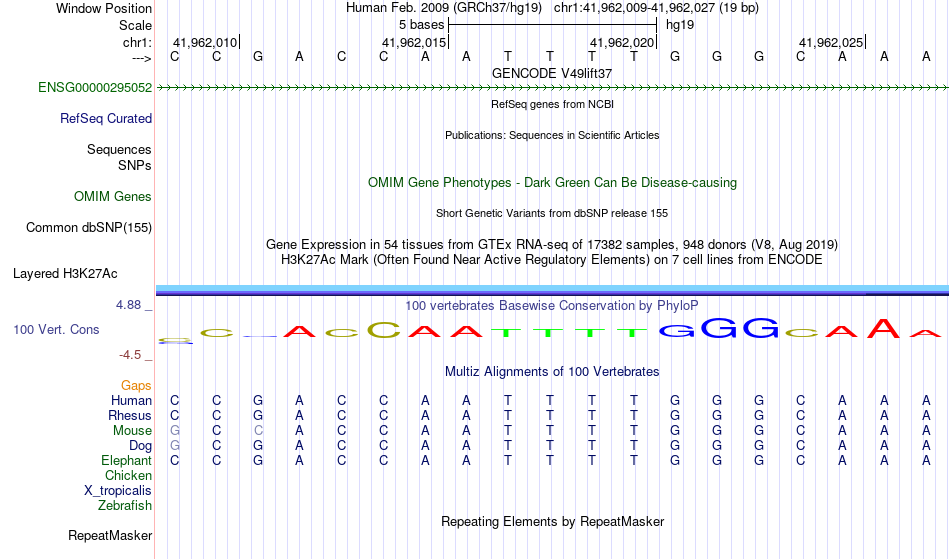Click the 4.88 PhyloP scale maximum label
Viewport: 950px width, 559px height.
pyautogui.click(x=129, y=305)
